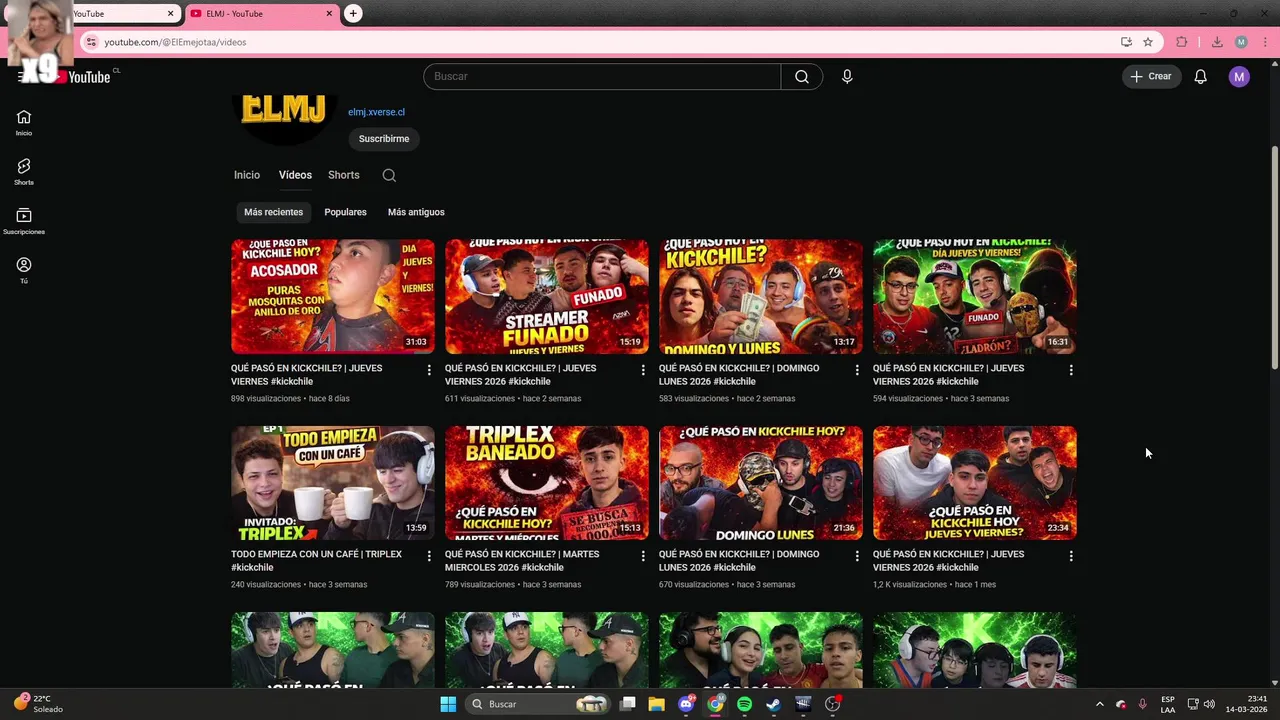Open taskbar clock 23:41
1280x720 pixels.
pos(1246,704)
